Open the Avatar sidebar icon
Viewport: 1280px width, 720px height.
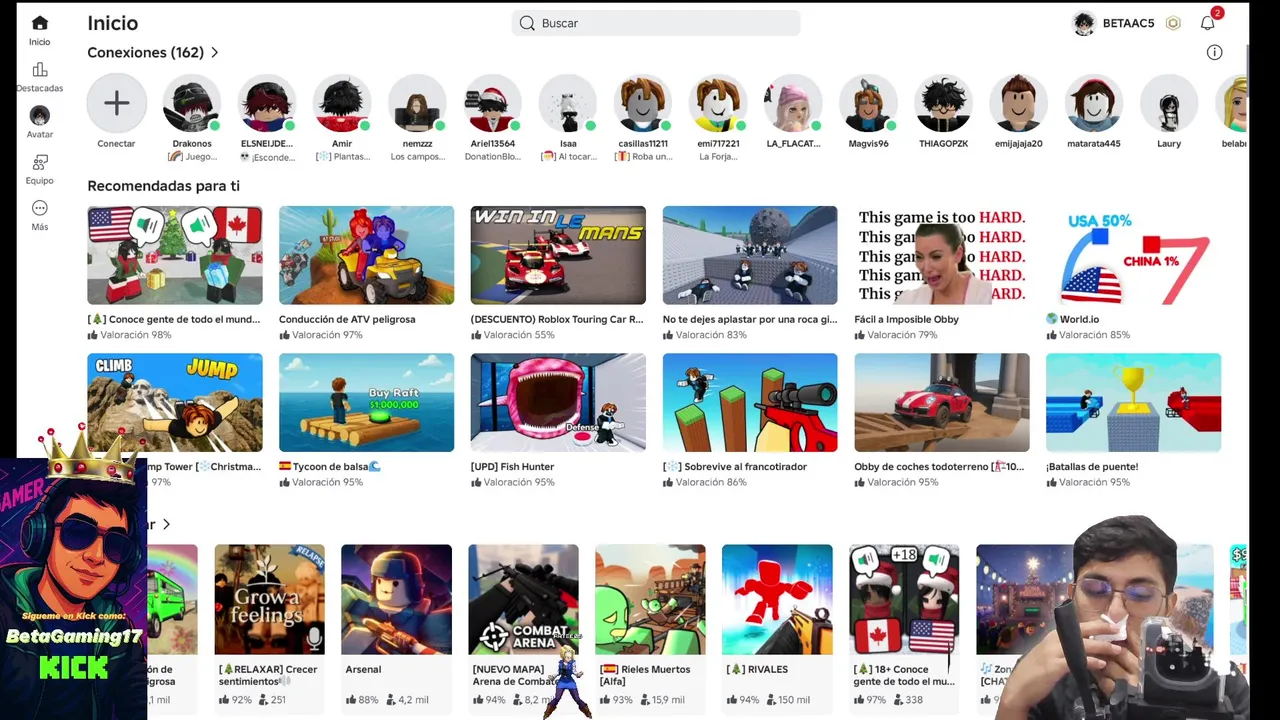(39, 116)
